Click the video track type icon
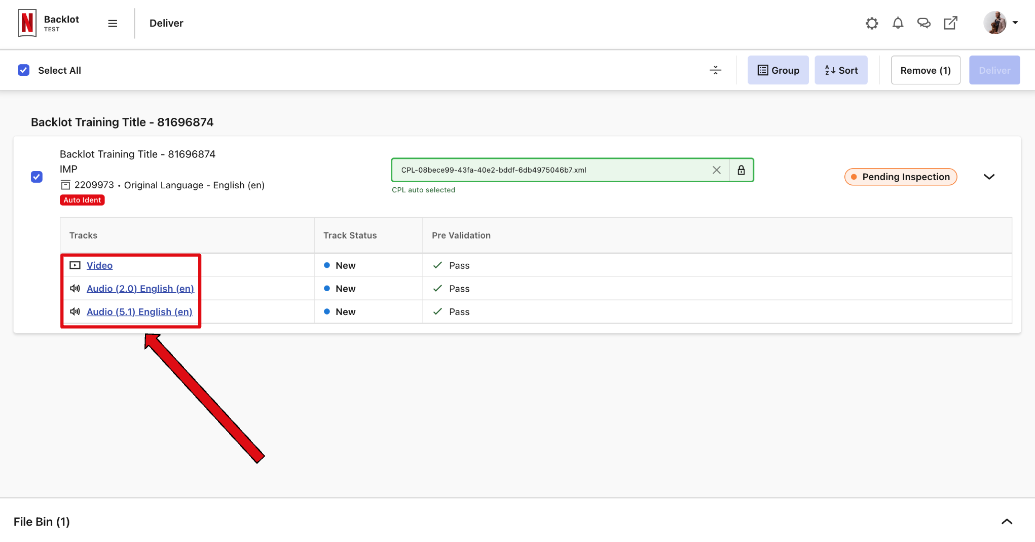The height and width of the screenshot is (542, 1035). tap(75, 265)
